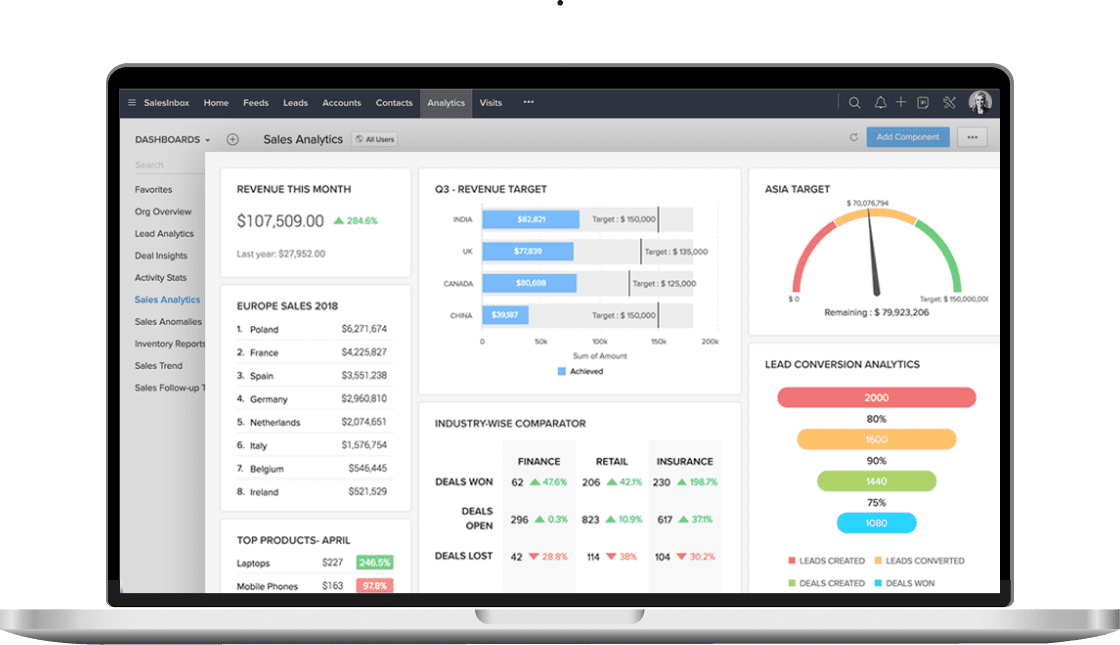Toggle the Achieved legend in revenue chart
This screenshot has width=1120, height=645.
tap(580, 371)
